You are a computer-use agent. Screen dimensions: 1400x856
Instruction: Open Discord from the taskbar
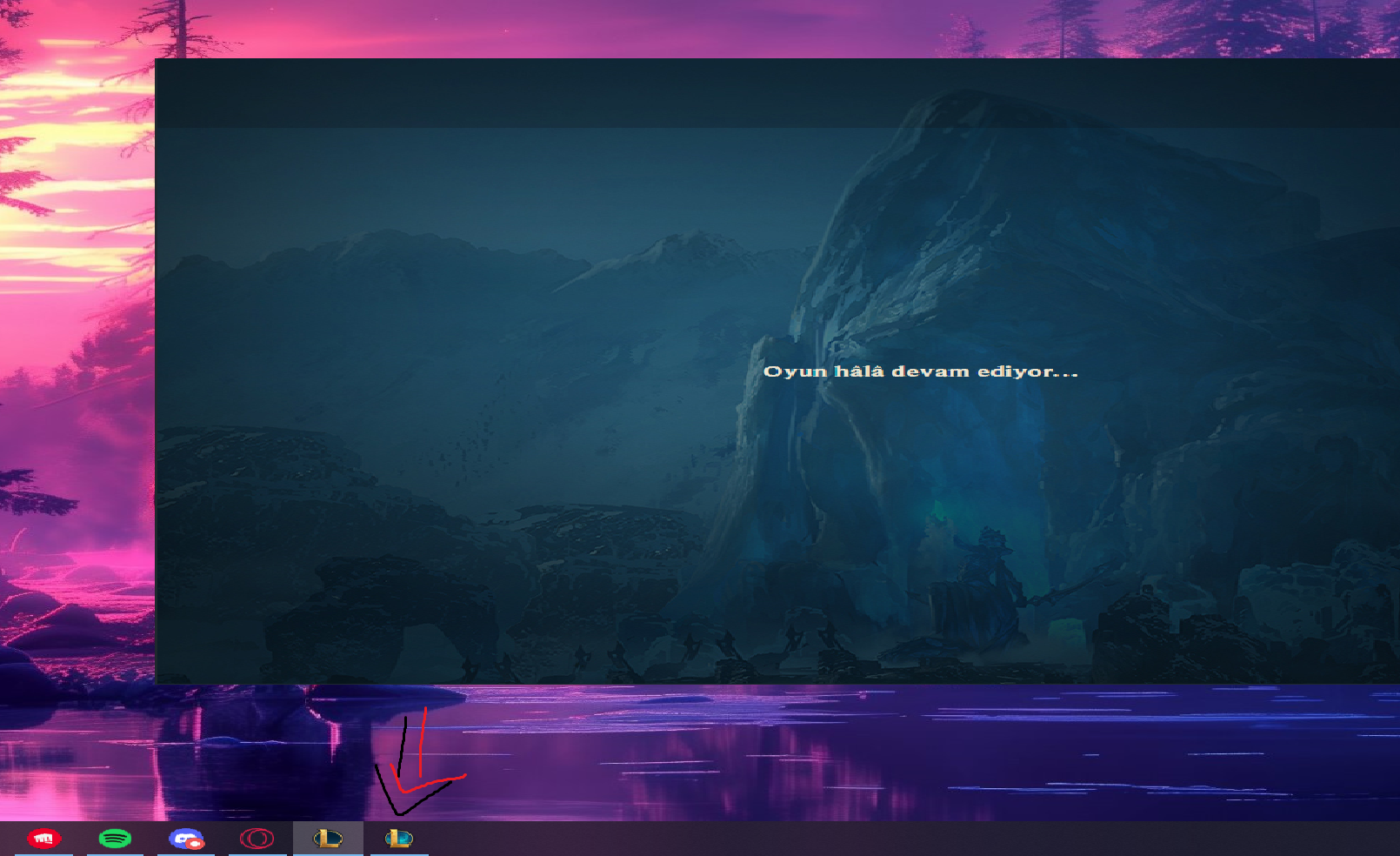point(186,839)
